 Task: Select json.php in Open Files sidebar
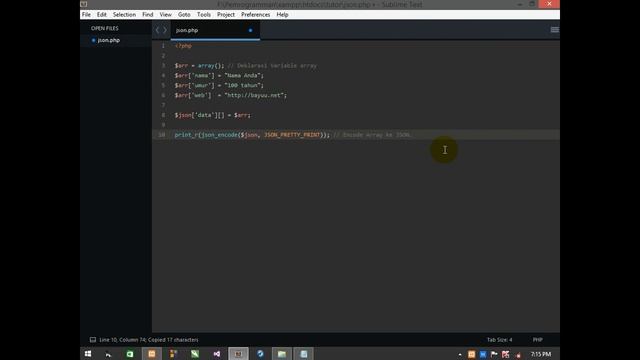coord(109,40)
